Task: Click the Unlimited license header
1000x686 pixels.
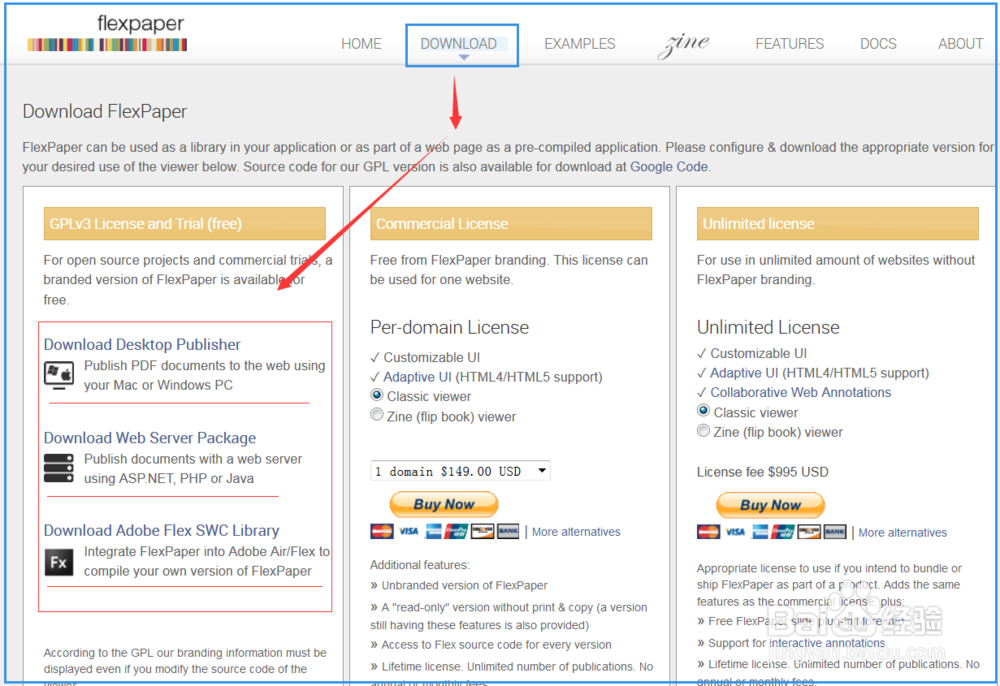Action: pos(837,224)
